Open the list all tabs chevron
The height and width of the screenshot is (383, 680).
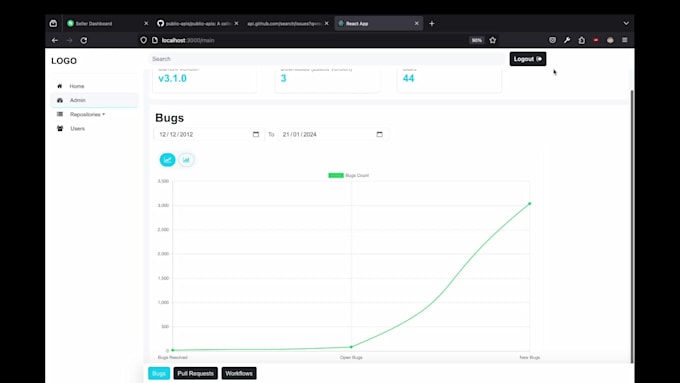pos(626,23)
